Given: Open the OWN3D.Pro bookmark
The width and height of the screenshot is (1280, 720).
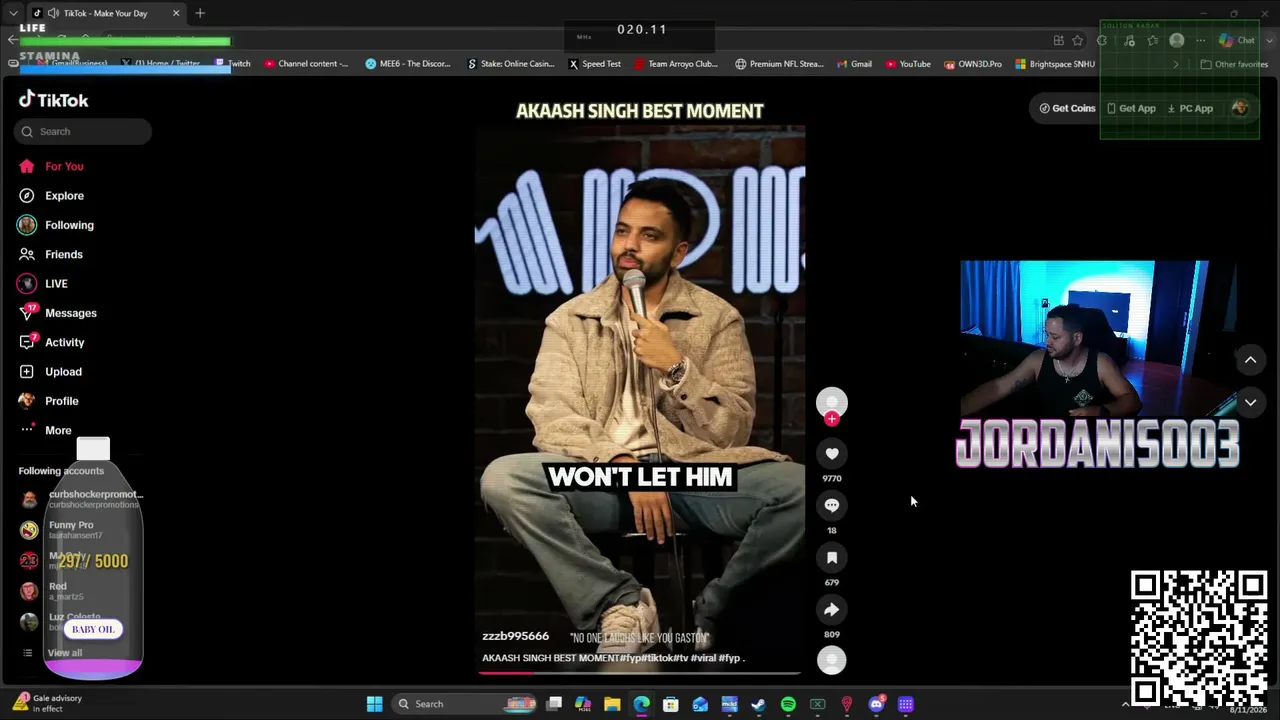Looking at the screenshot, I should (x=972, y=64).
